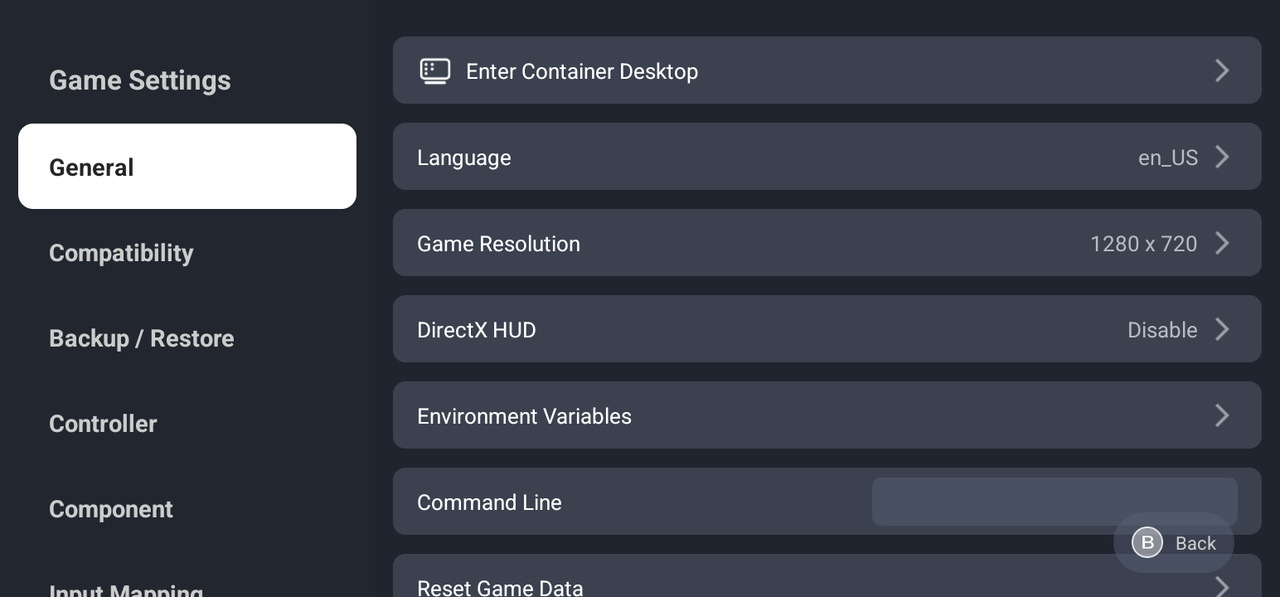Go to the Component tab
The image size is (1280, 597).
click(111, 509)
